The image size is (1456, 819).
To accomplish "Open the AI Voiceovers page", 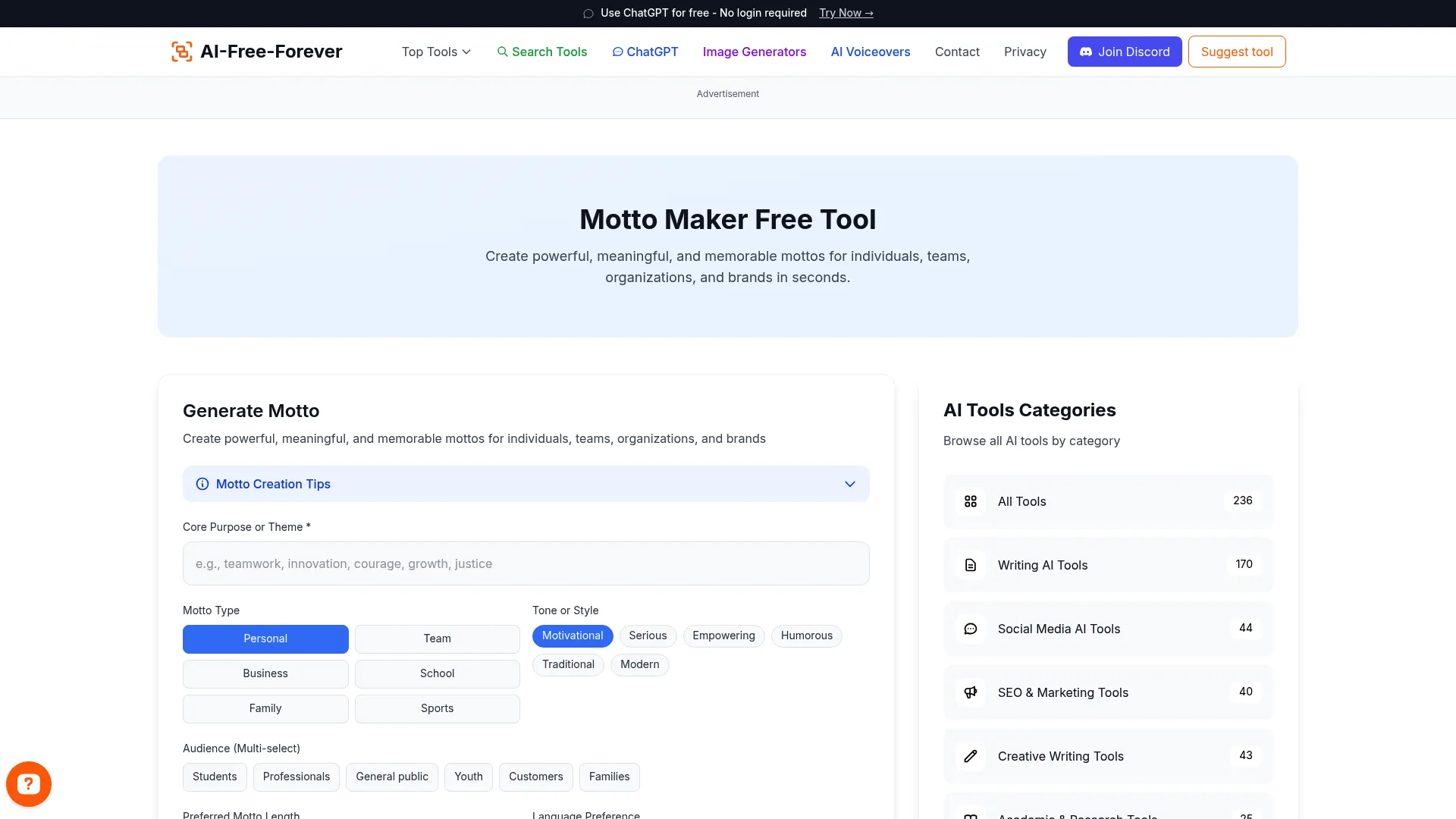I will [x=870, y=52].
